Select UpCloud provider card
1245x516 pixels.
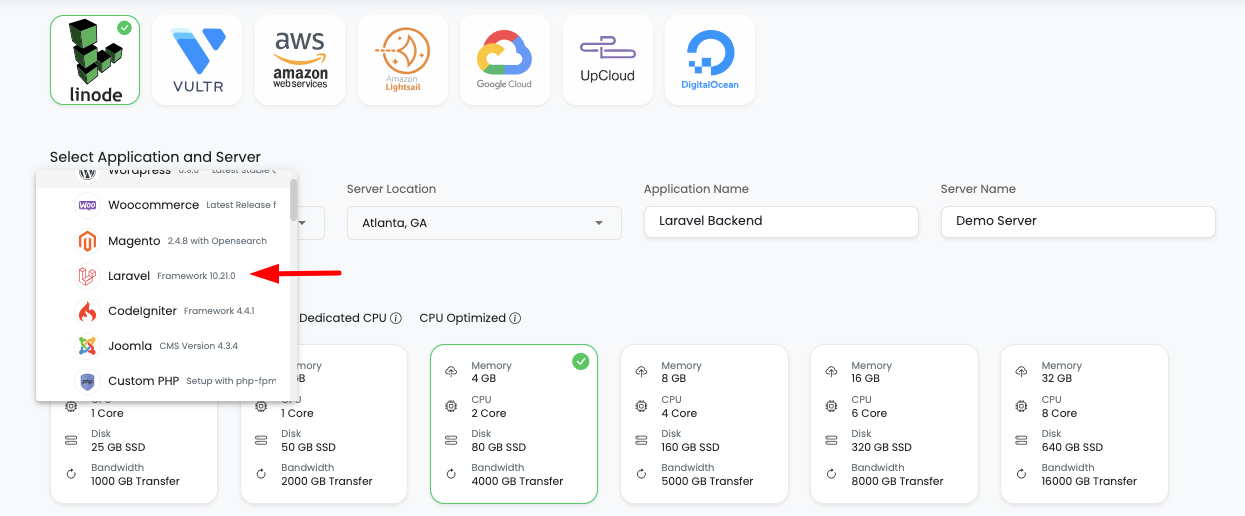pos(608,60)
